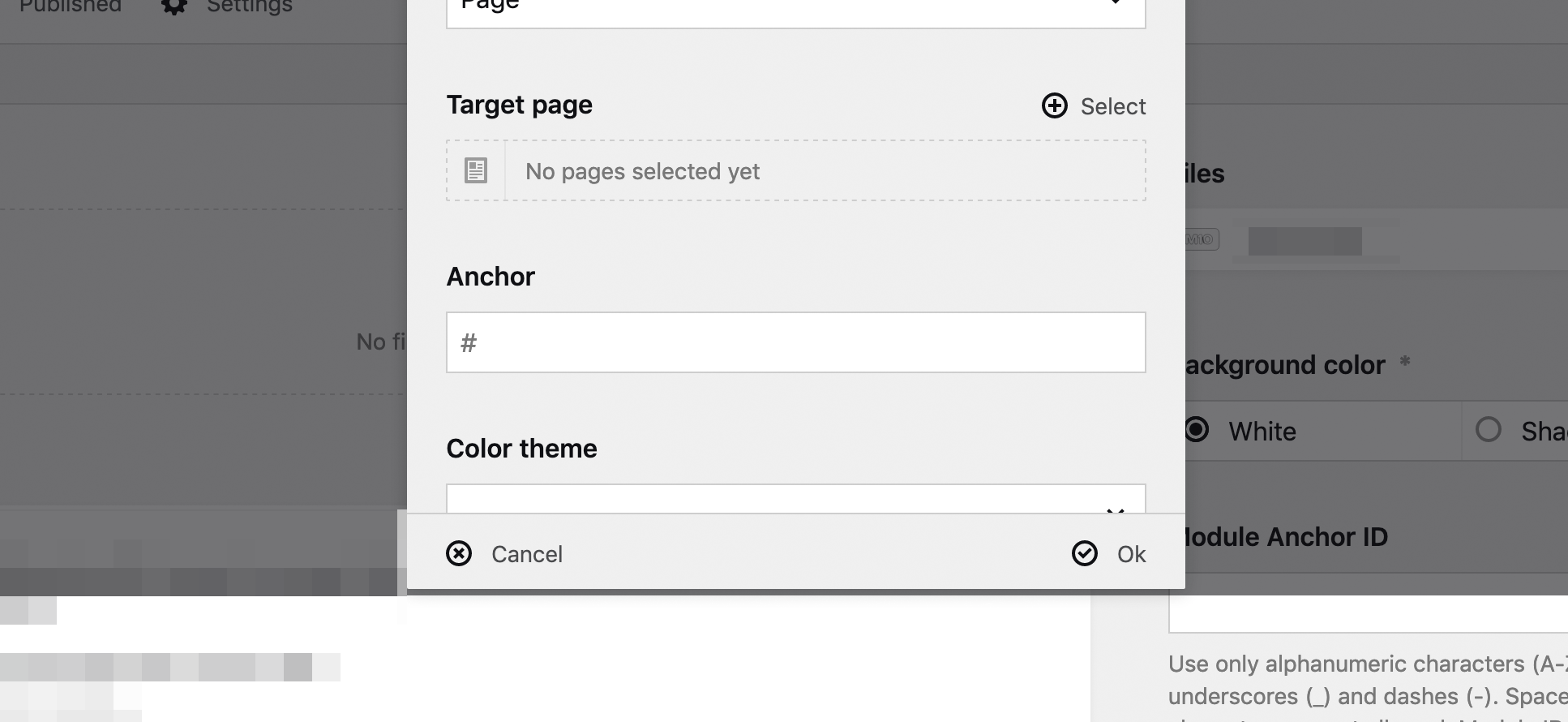The height and width of the screenshot is (722, 1568).
Task: Click the page icon in Target page placeholder
Action: pos(474,170)
